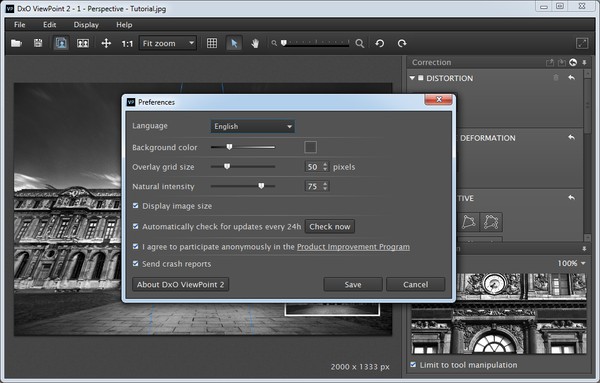The width and height of the screenshot is (600, 383).
Task: Toggle Display image size checkbox
Action: [135, 206]
